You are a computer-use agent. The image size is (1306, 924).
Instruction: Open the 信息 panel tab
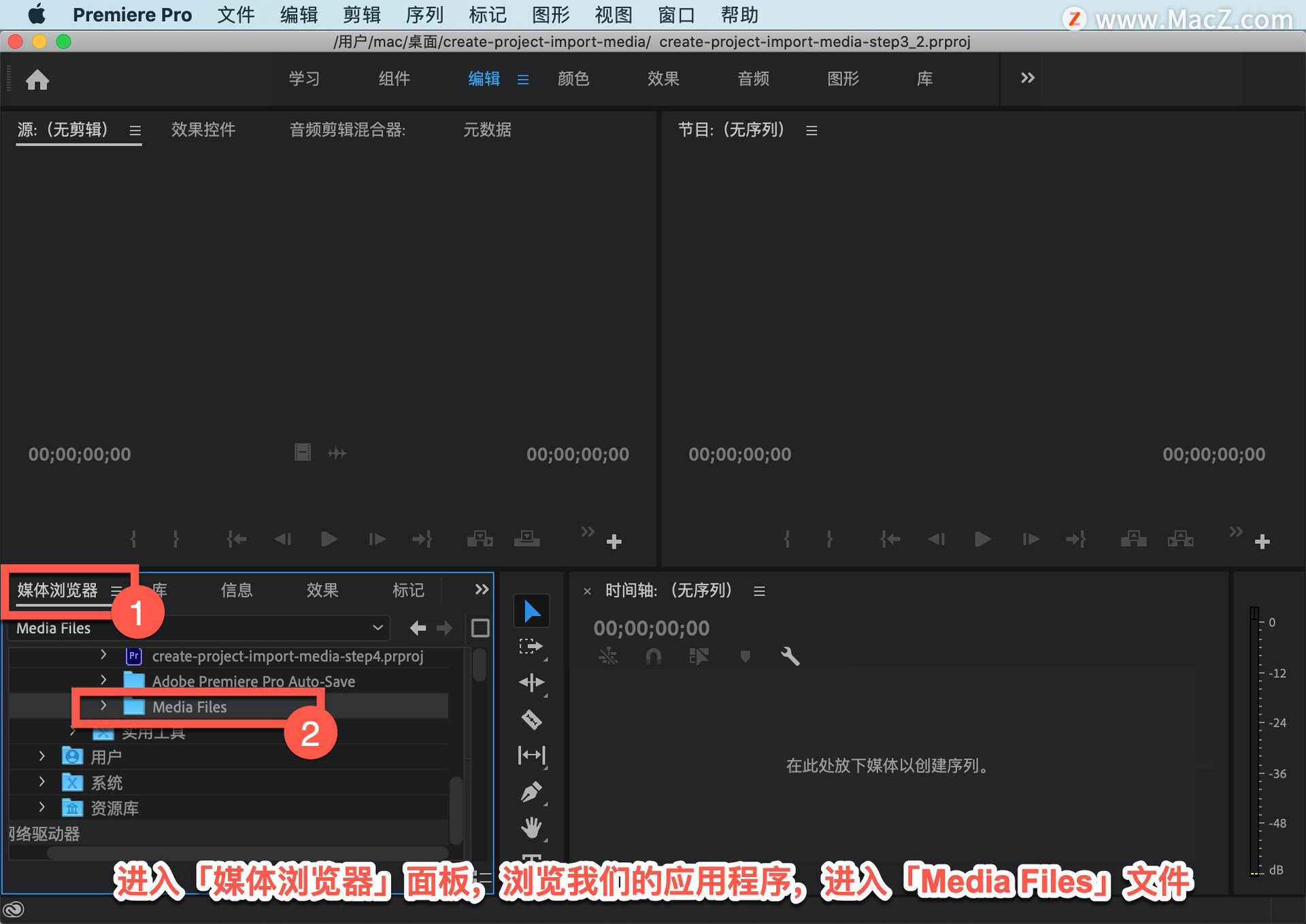point(236,590)
